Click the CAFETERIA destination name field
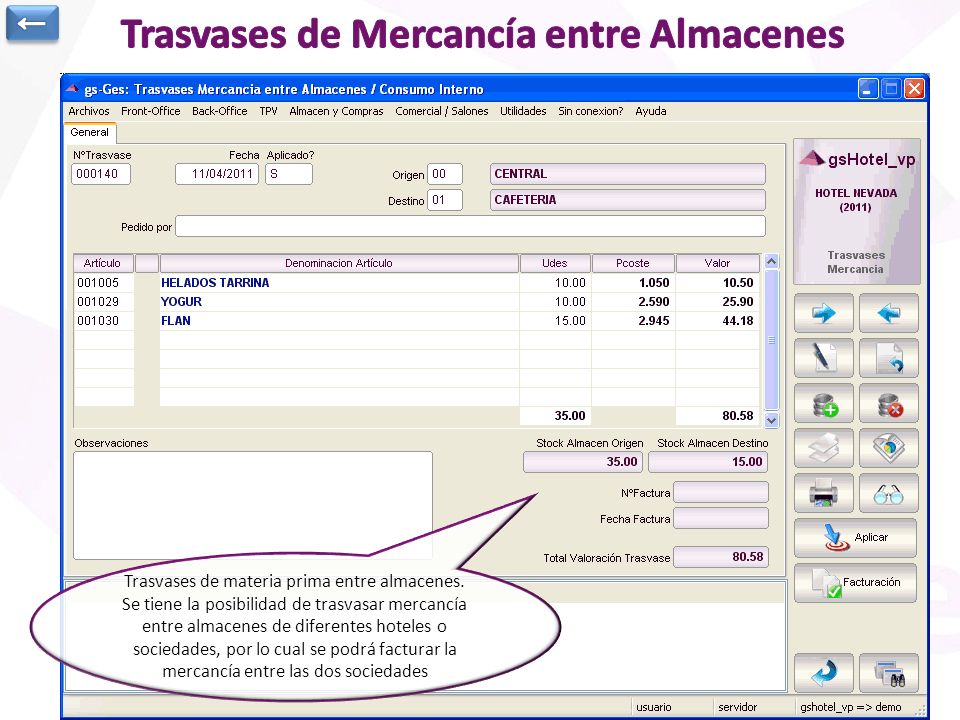The height and width of the screenshot is (720, 960). point(628,200)
